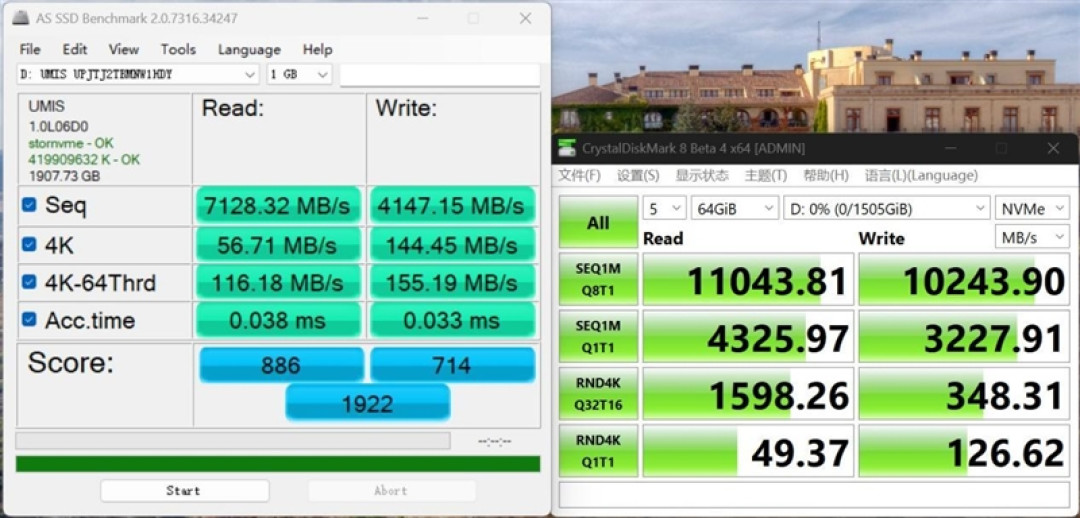Run the RND4K Q32T16 test
Screen dimensions: 1080x518
[598, 394]
